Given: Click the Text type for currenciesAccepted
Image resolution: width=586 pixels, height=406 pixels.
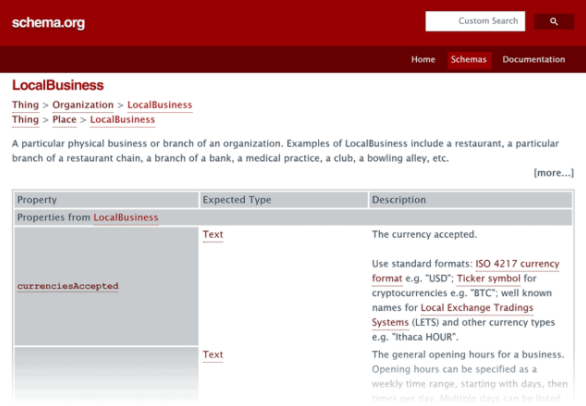Looking at the screenshot, I should (x=213, y=235).
